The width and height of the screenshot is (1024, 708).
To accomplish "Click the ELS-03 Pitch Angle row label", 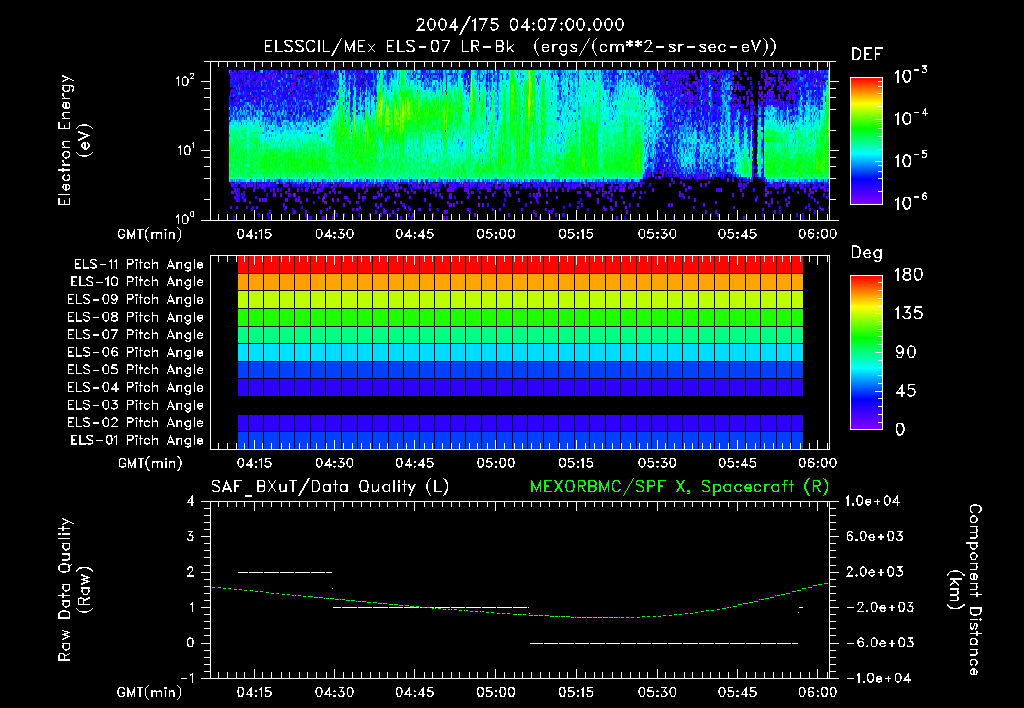I will coord(135,405).
